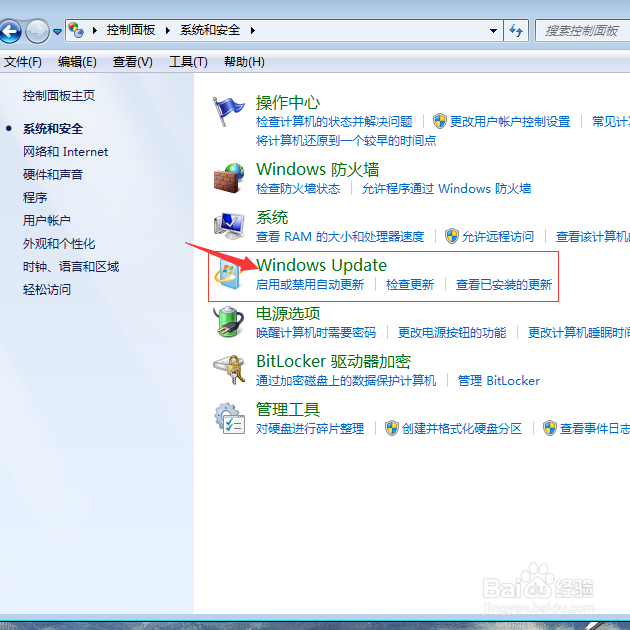Go to 控制面板主页 in sidebar

59,96
